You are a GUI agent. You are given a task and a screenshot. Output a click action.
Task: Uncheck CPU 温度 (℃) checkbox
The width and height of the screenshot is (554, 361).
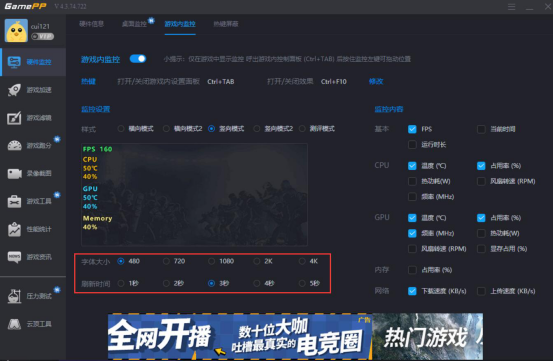(x=412, y=166)
